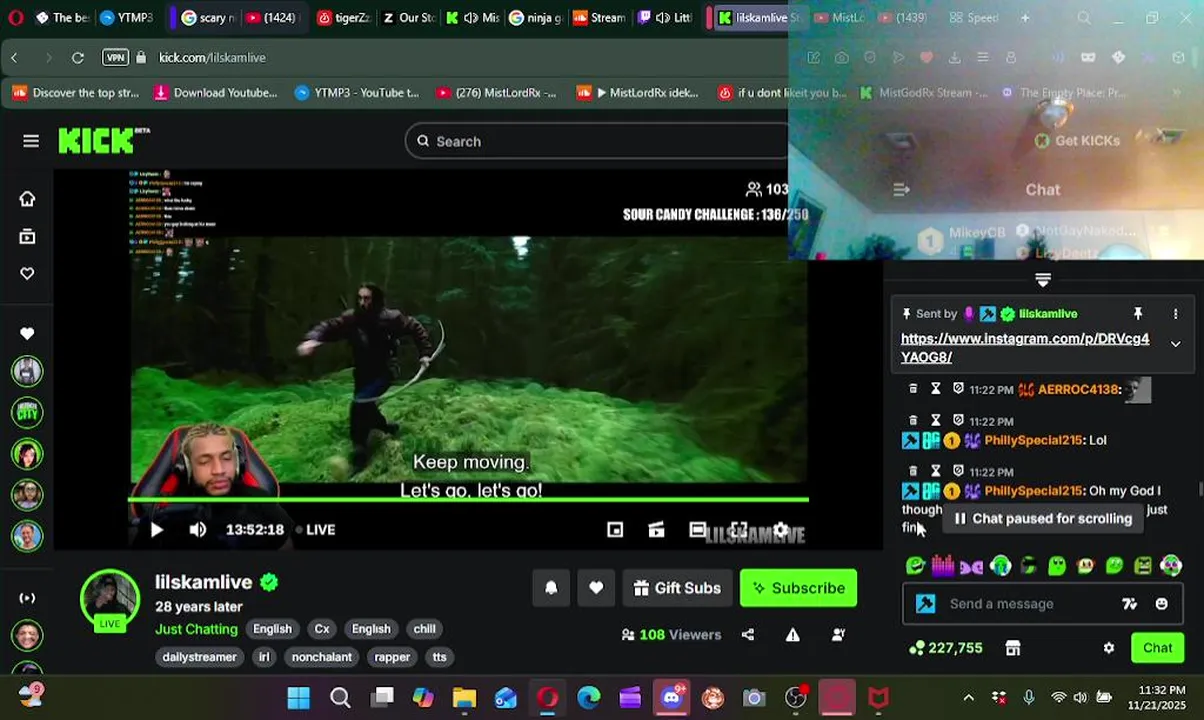The width and height of the screenshot is (1204, 720).
Task: Mute the stream volume speaker icon
Action: point(198,530)
